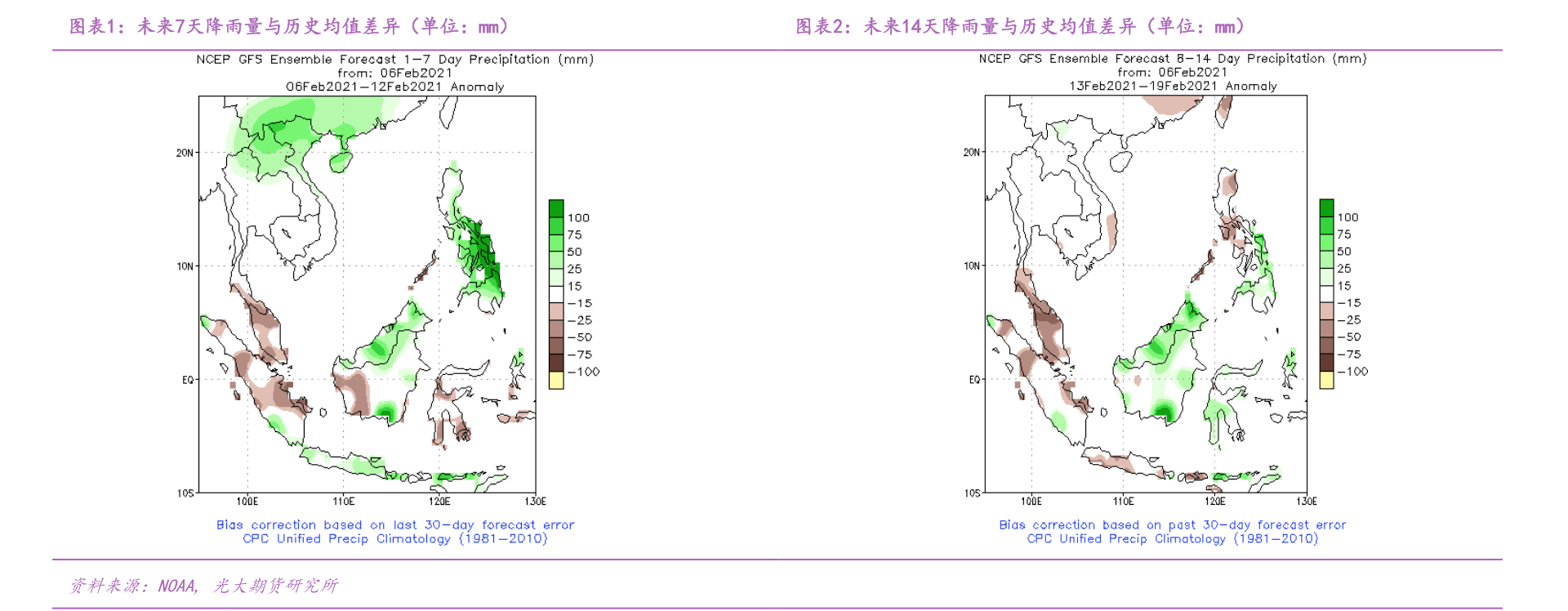
Task: Click the dark green 100 swatch in right legend
Action: [1326, 207]
